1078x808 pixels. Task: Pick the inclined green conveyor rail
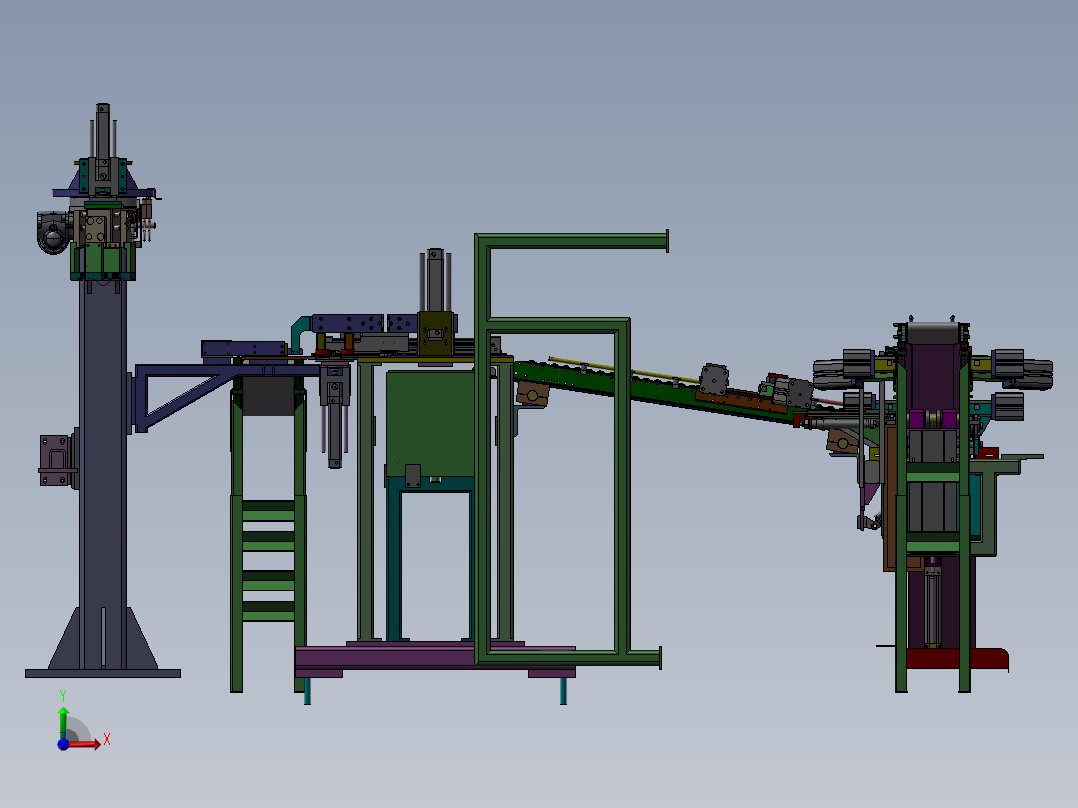[653, 389]
